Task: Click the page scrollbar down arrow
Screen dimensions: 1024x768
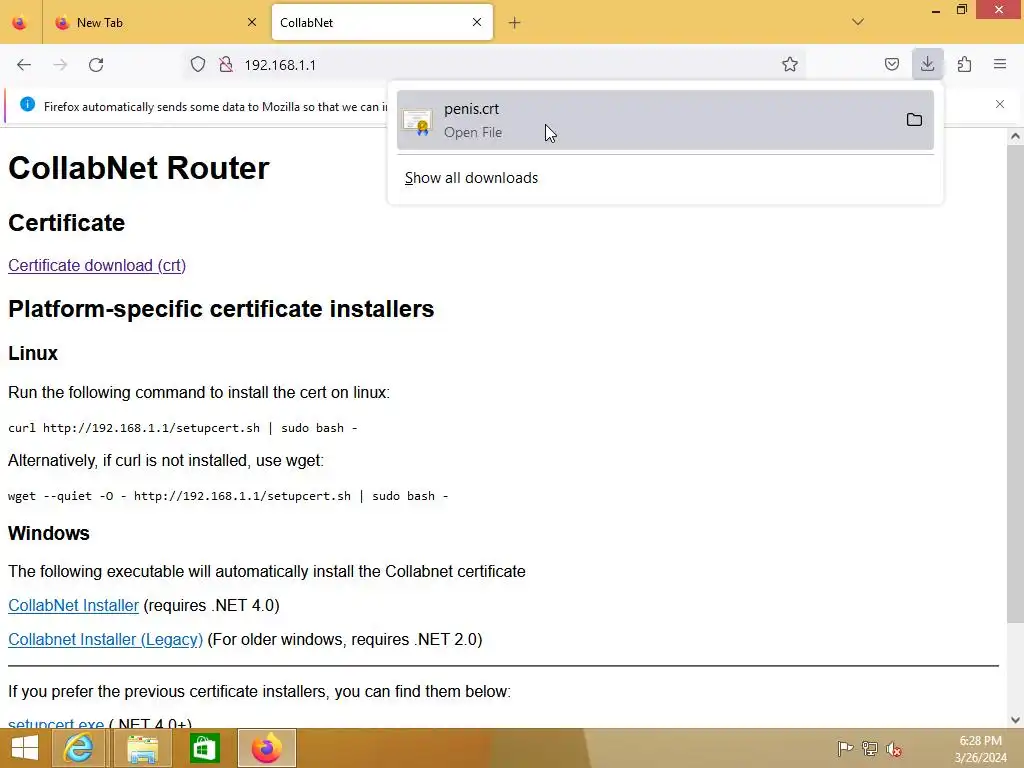Action: click(1015, 720)
